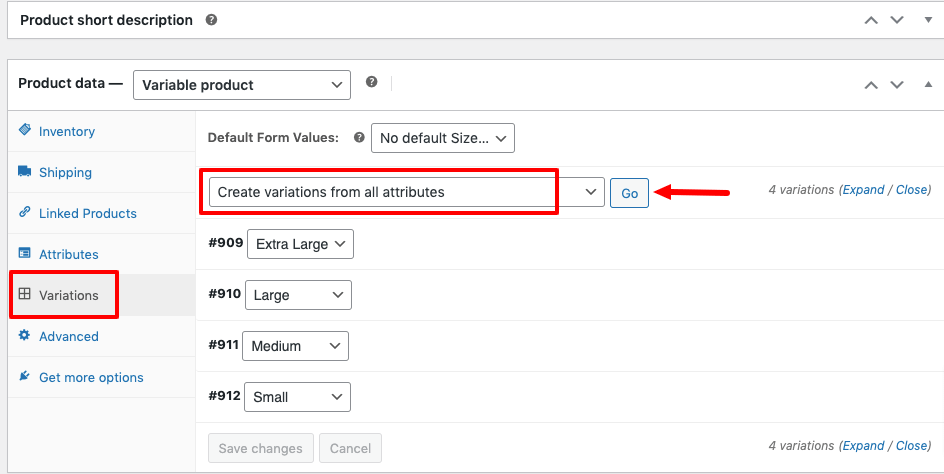The image size is (944, 474).
Task: Change variation #909 Extra Large size dropdown
Action: click(x=300, y=244)
